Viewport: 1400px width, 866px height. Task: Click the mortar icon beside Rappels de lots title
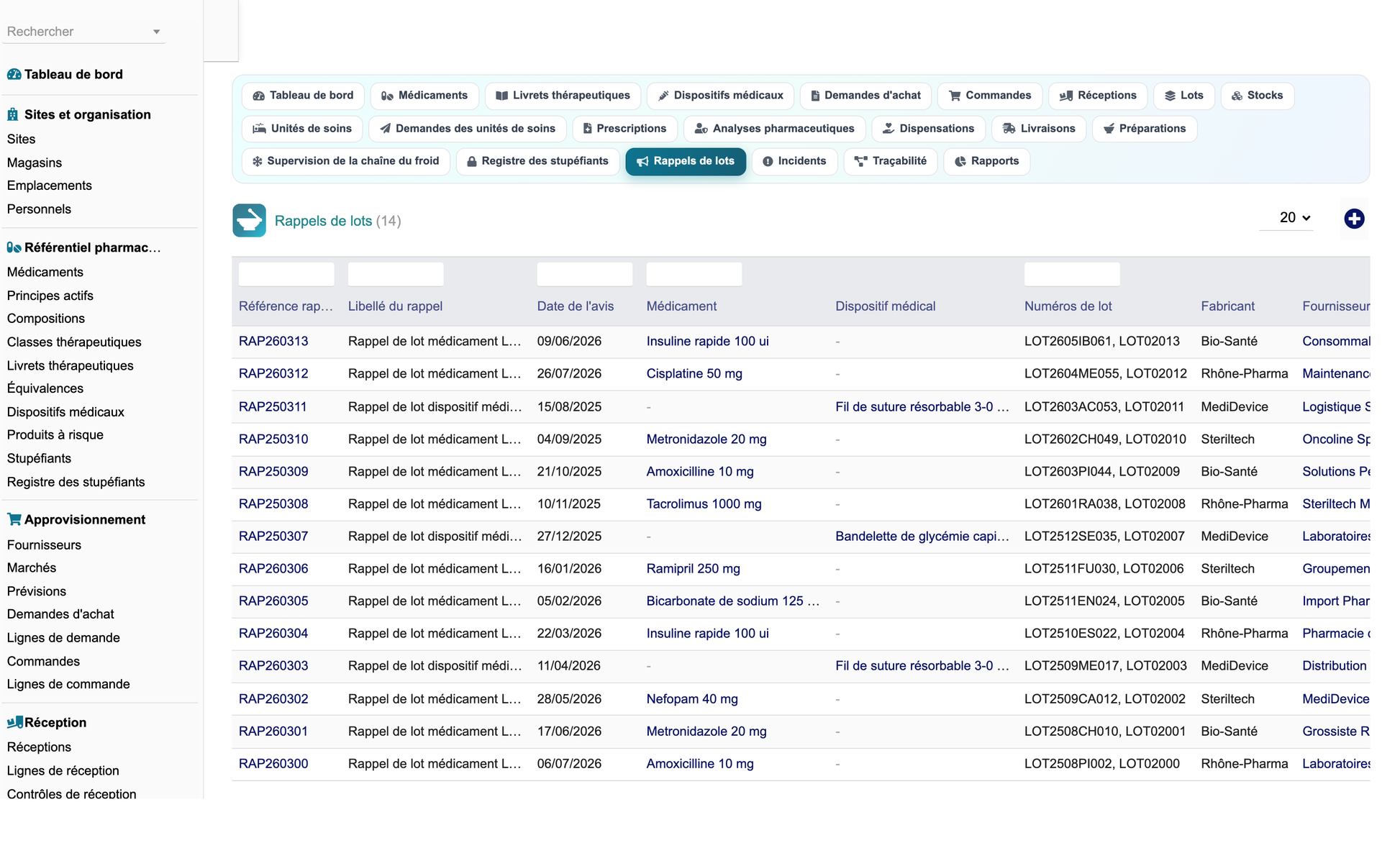[249, 221]
